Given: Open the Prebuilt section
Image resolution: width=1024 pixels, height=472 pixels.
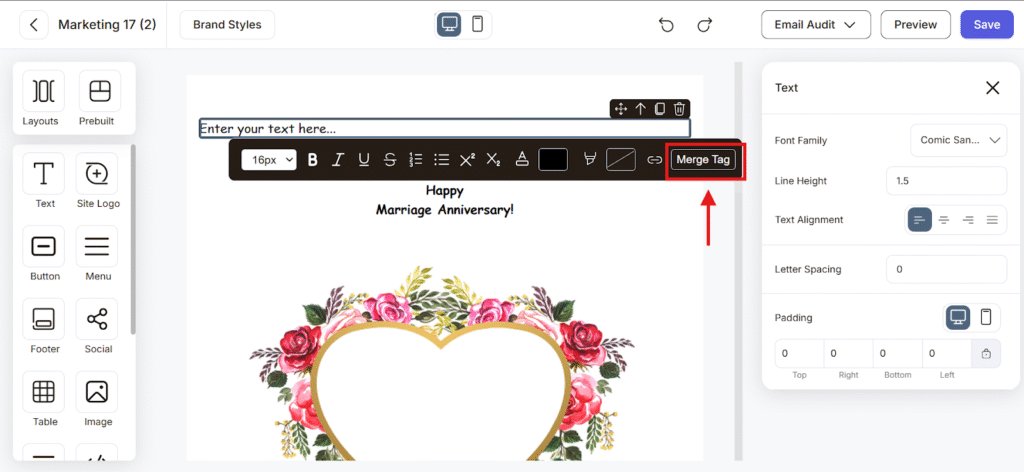Looking at the screenshot, I should click(99, 99).
